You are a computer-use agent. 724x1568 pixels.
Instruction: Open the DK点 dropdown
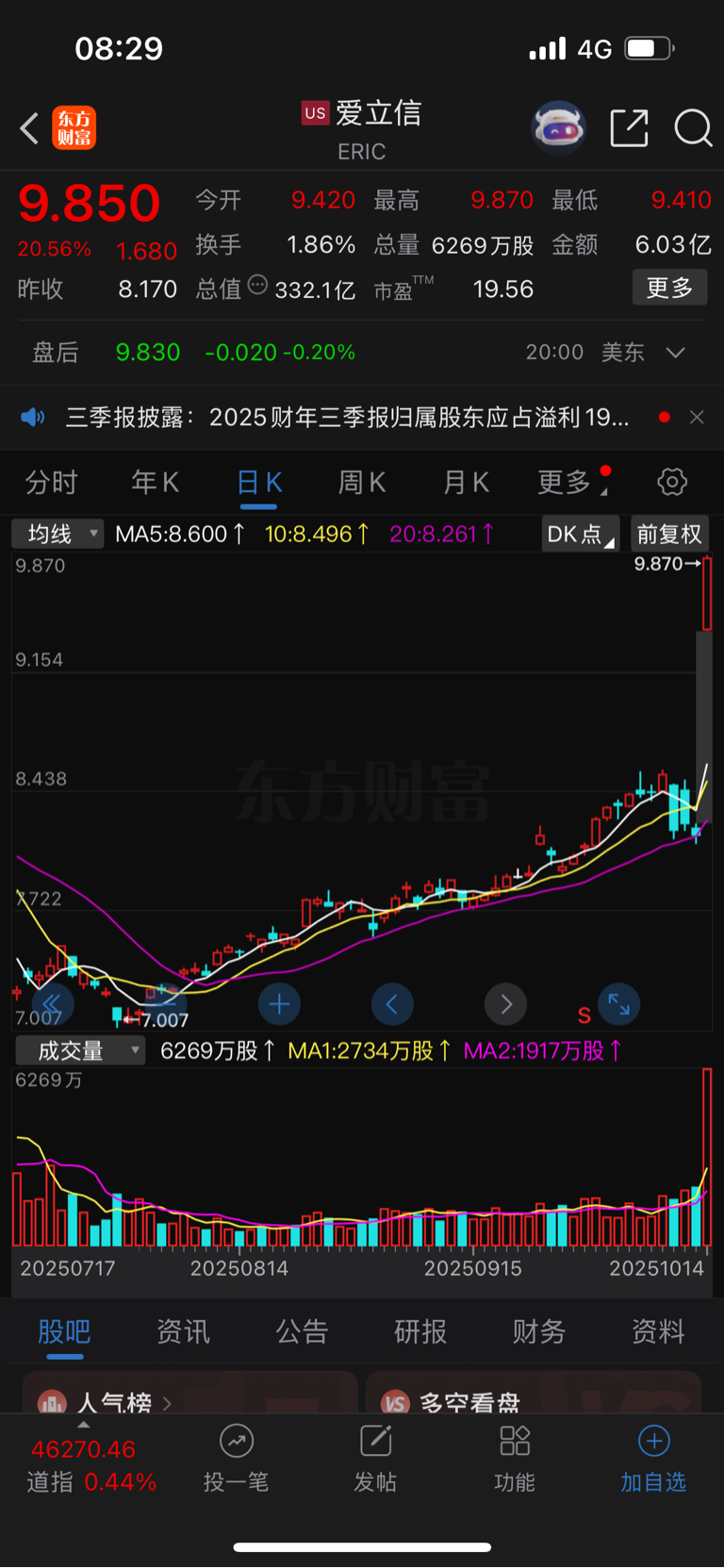[x=580, y=534]
